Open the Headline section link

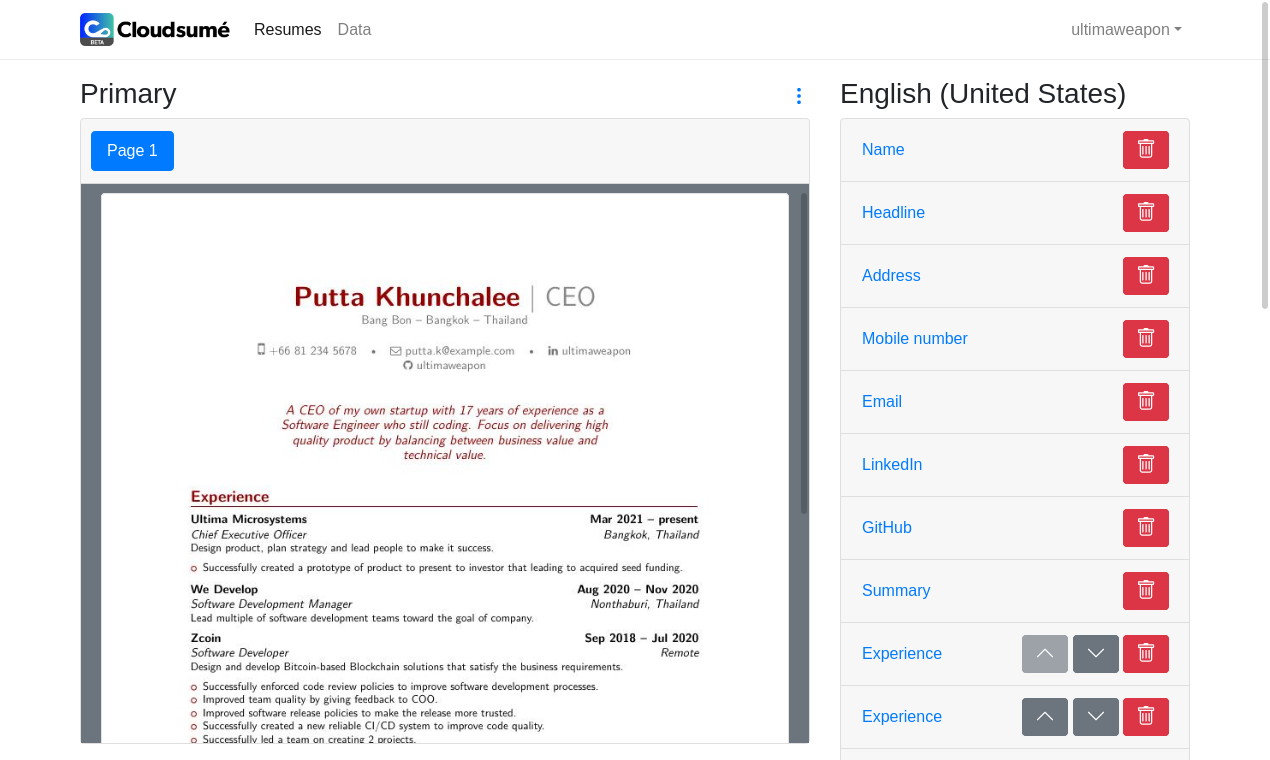893,213
